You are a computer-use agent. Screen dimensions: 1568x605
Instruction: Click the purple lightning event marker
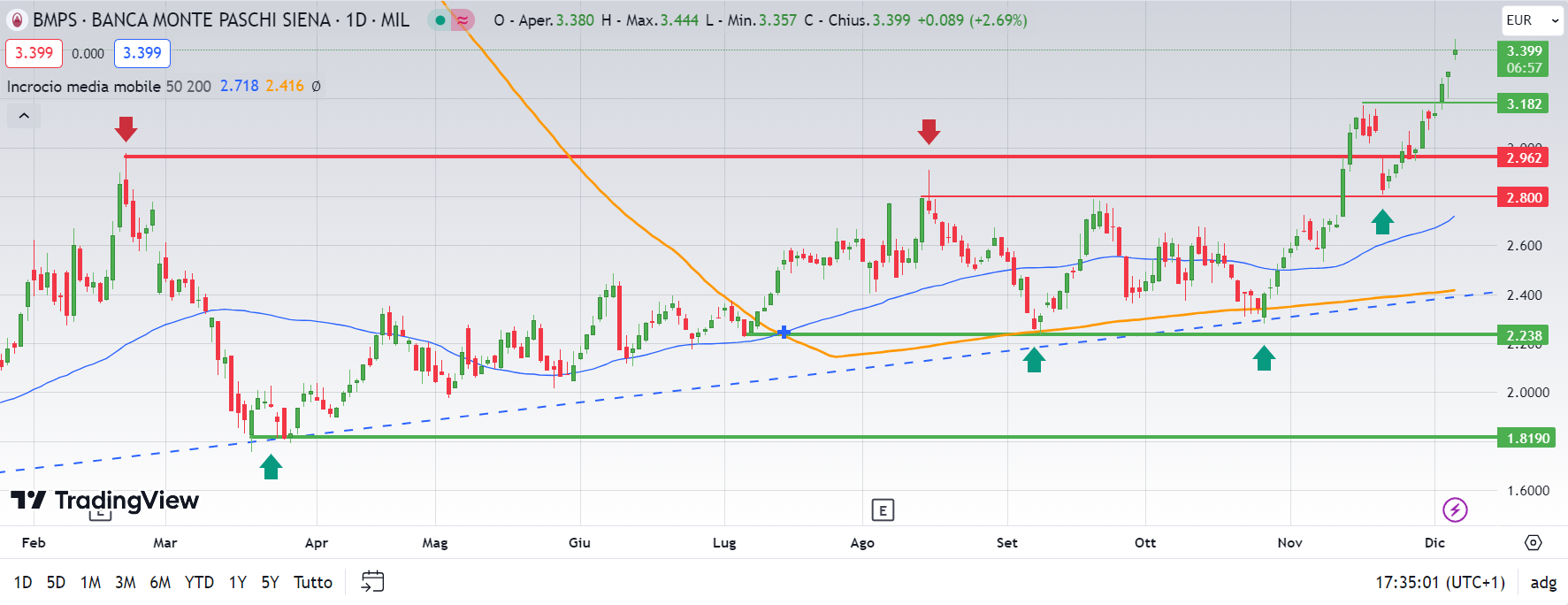[1455, 509]
